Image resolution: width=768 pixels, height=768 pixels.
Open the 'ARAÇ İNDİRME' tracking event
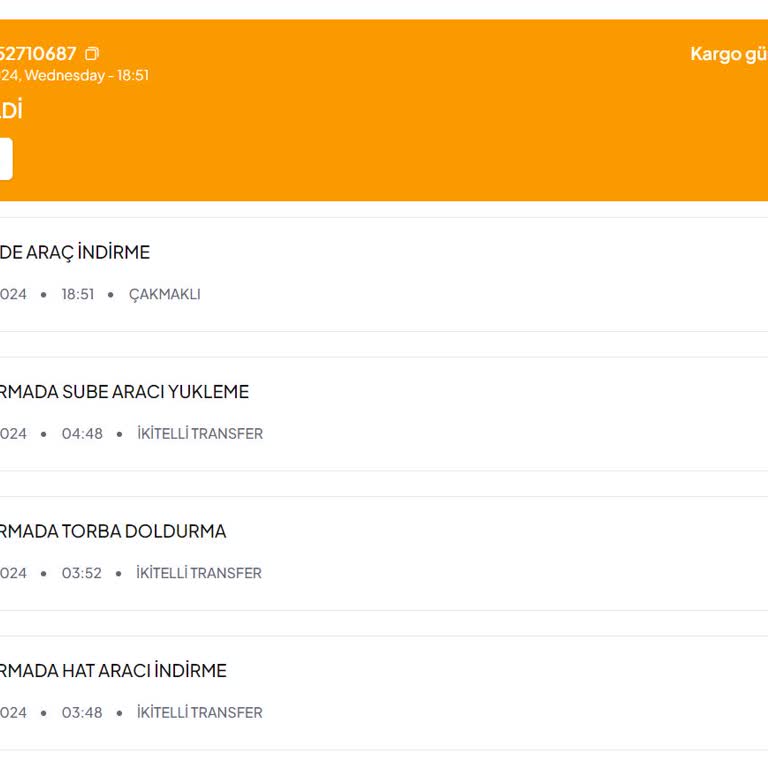[75, 252]
